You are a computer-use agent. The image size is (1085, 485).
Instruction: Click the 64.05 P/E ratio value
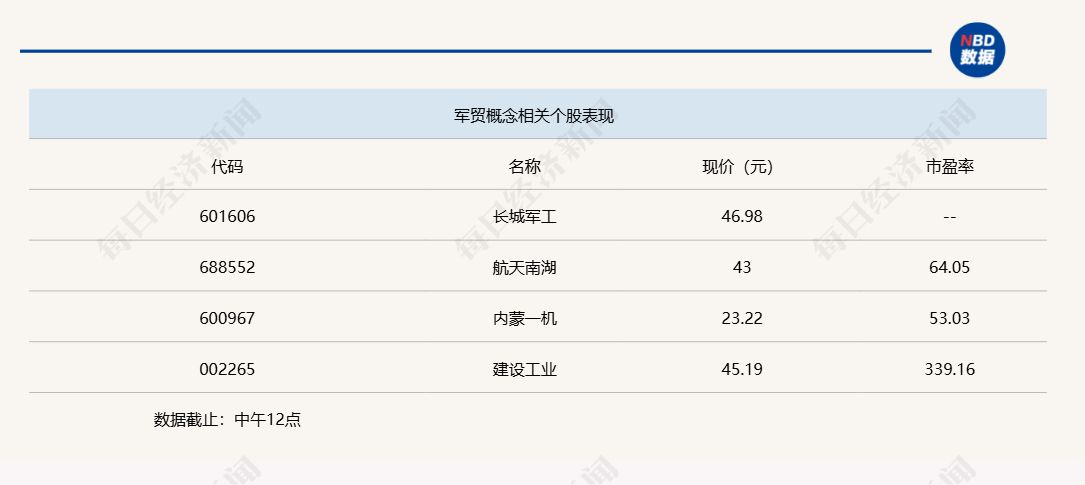[949, 267]
